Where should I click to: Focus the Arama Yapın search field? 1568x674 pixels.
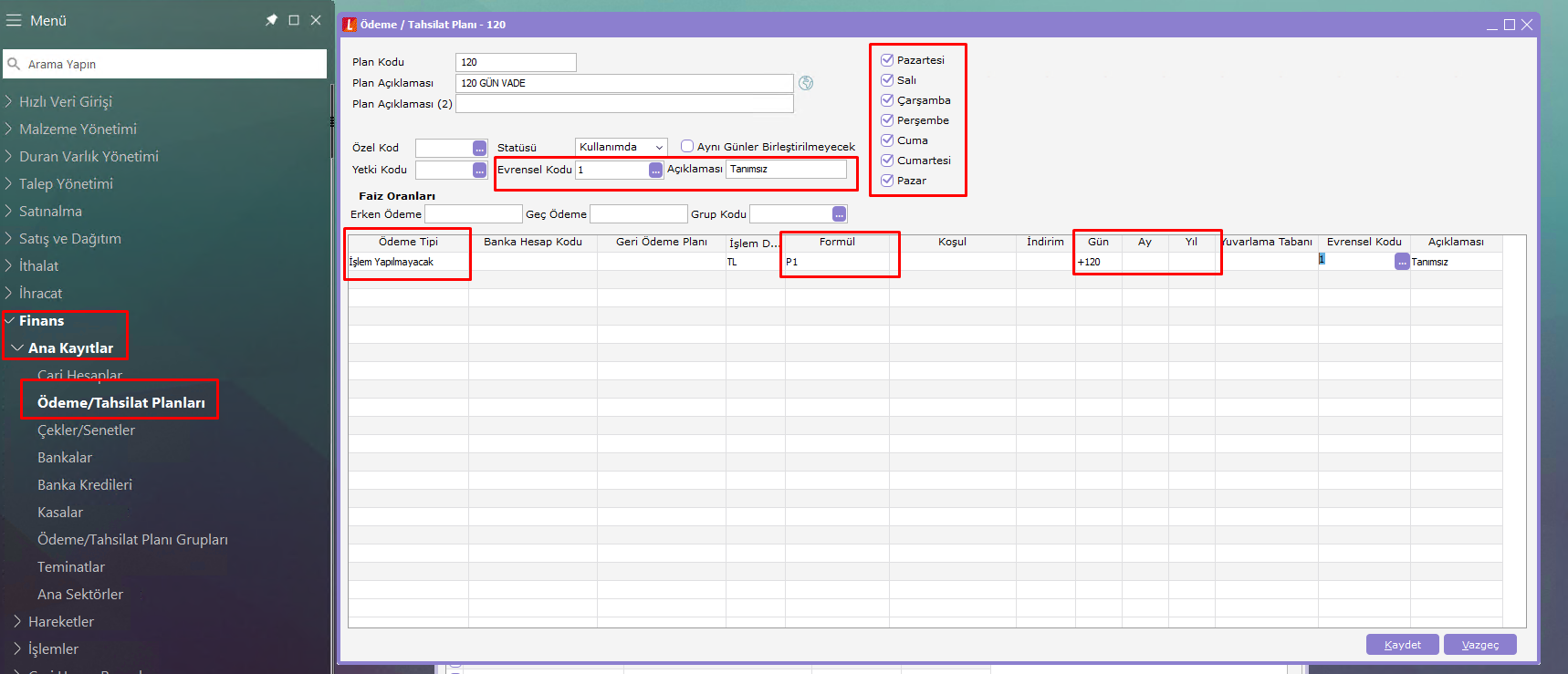[164, 64]
